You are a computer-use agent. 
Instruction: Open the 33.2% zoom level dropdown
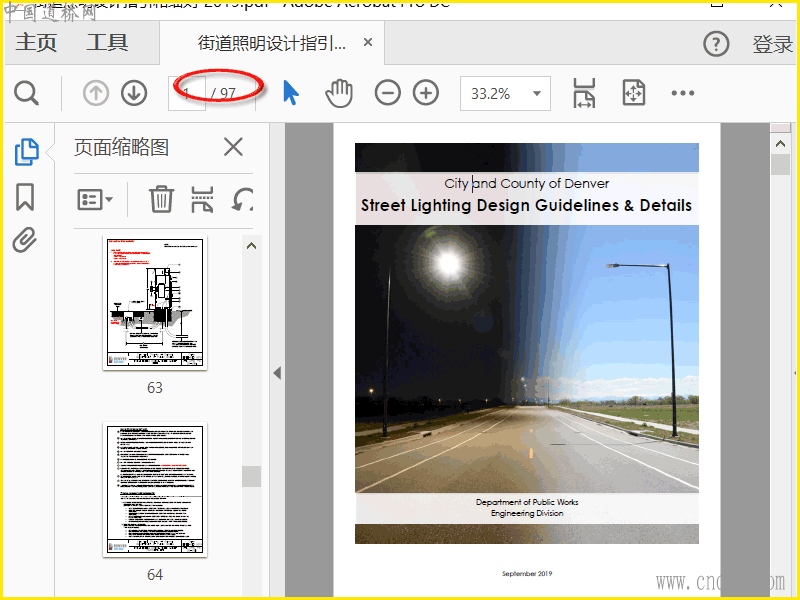pos(538,94)
